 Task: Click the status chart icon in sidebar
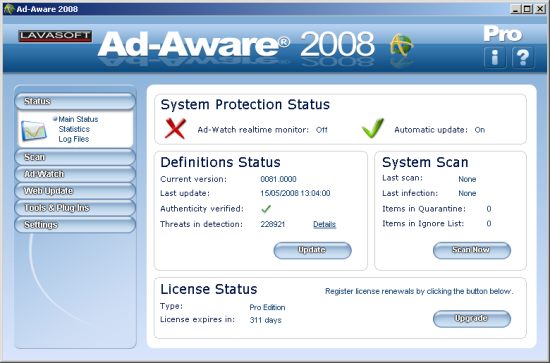tap(34, 130)
